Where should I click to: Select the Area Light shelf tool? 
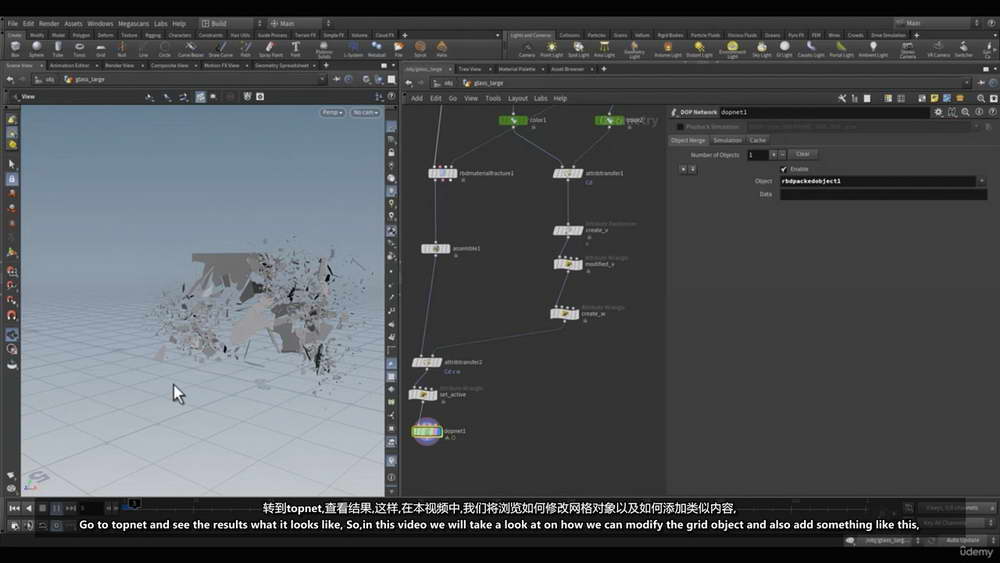604,49
